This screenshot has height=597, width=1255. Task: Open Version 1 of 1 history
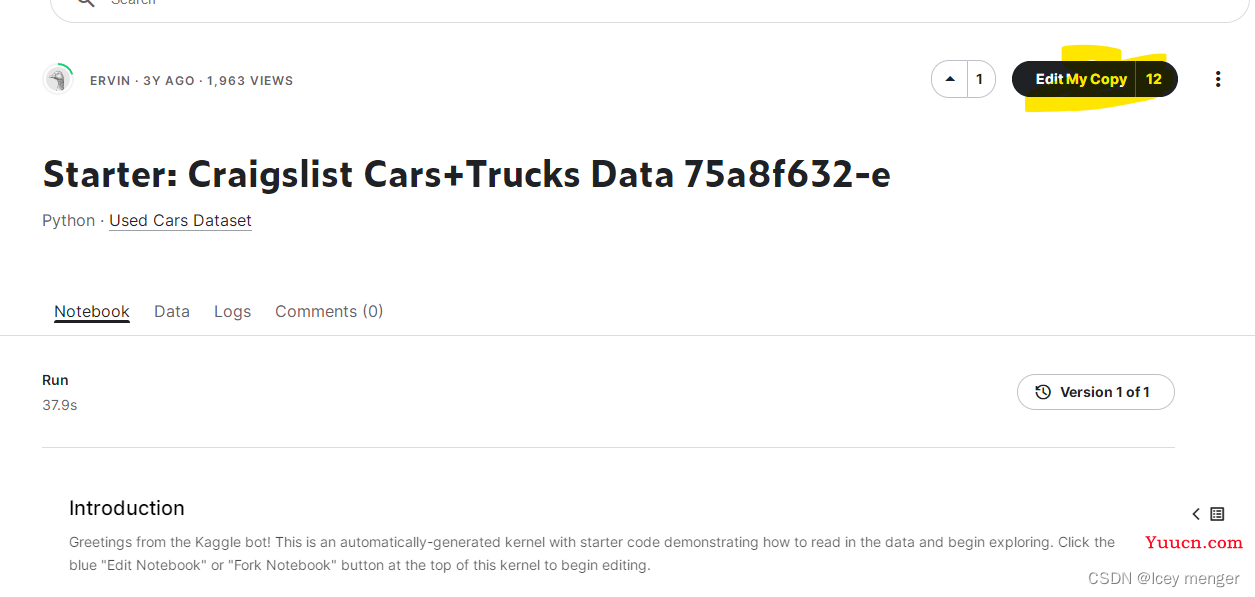pos(1096,392)
